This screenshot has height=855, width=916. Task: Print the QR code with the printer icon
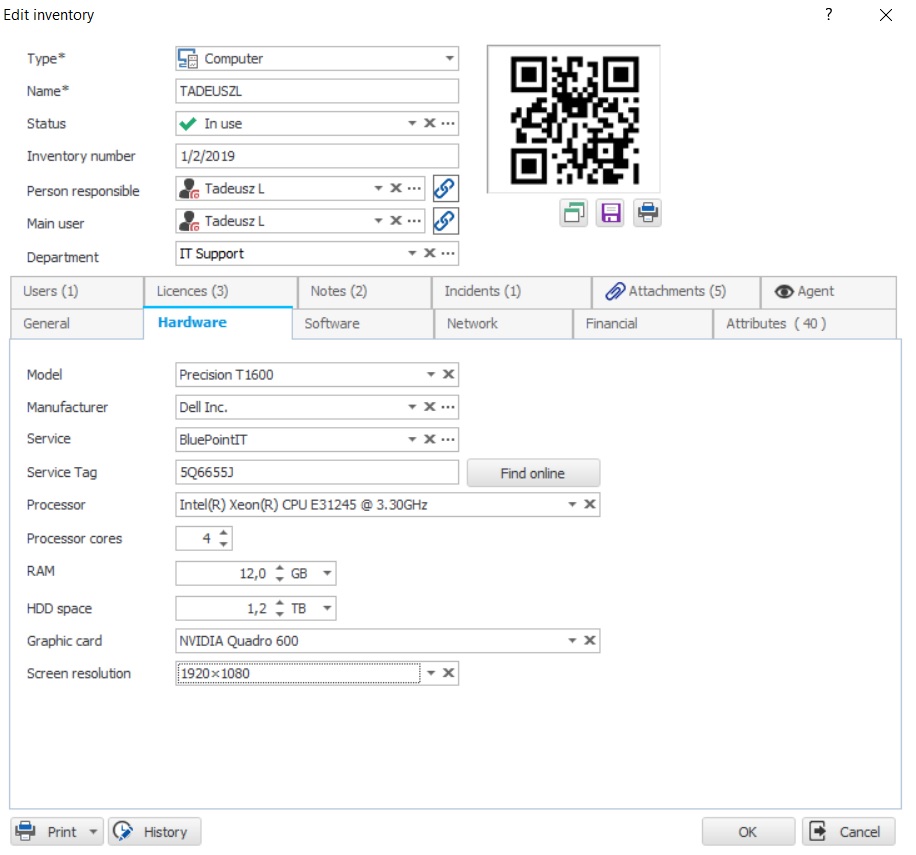tap(647, 213)
